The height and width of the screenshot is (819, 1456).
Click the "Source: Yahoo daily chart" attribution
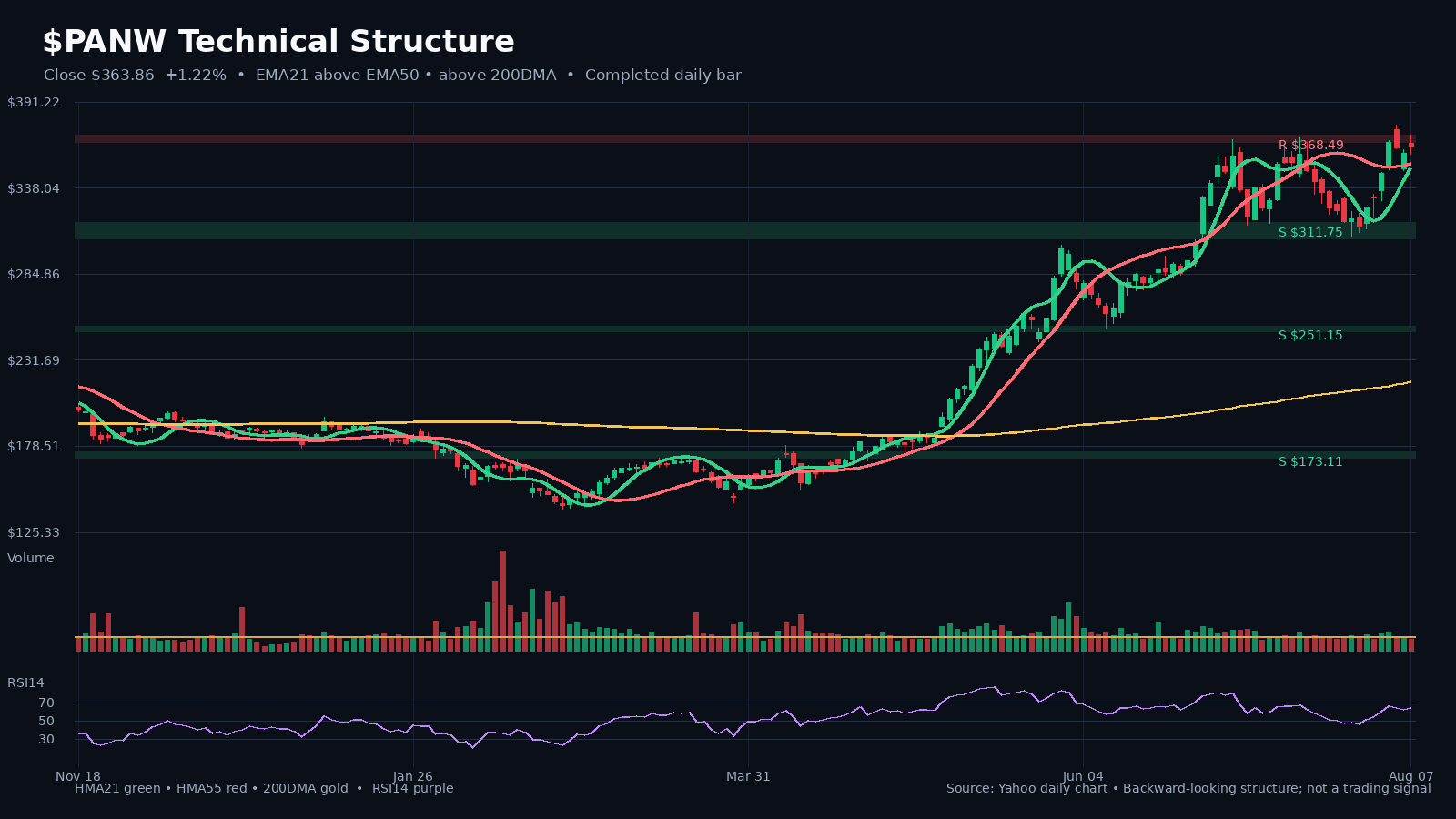1026,788
